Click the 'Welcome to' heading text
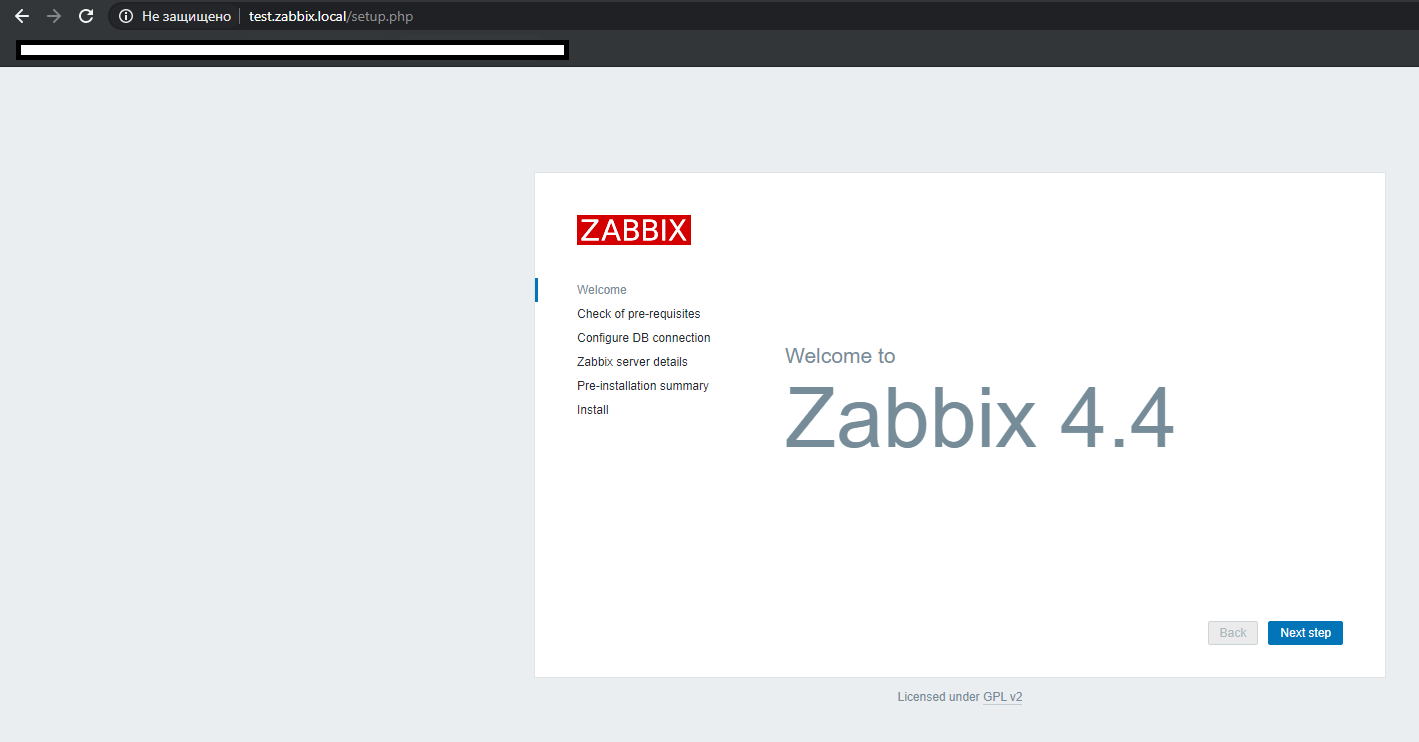Screen dimensions: 1419x742 pyautogui.click(x=840, y=356)
